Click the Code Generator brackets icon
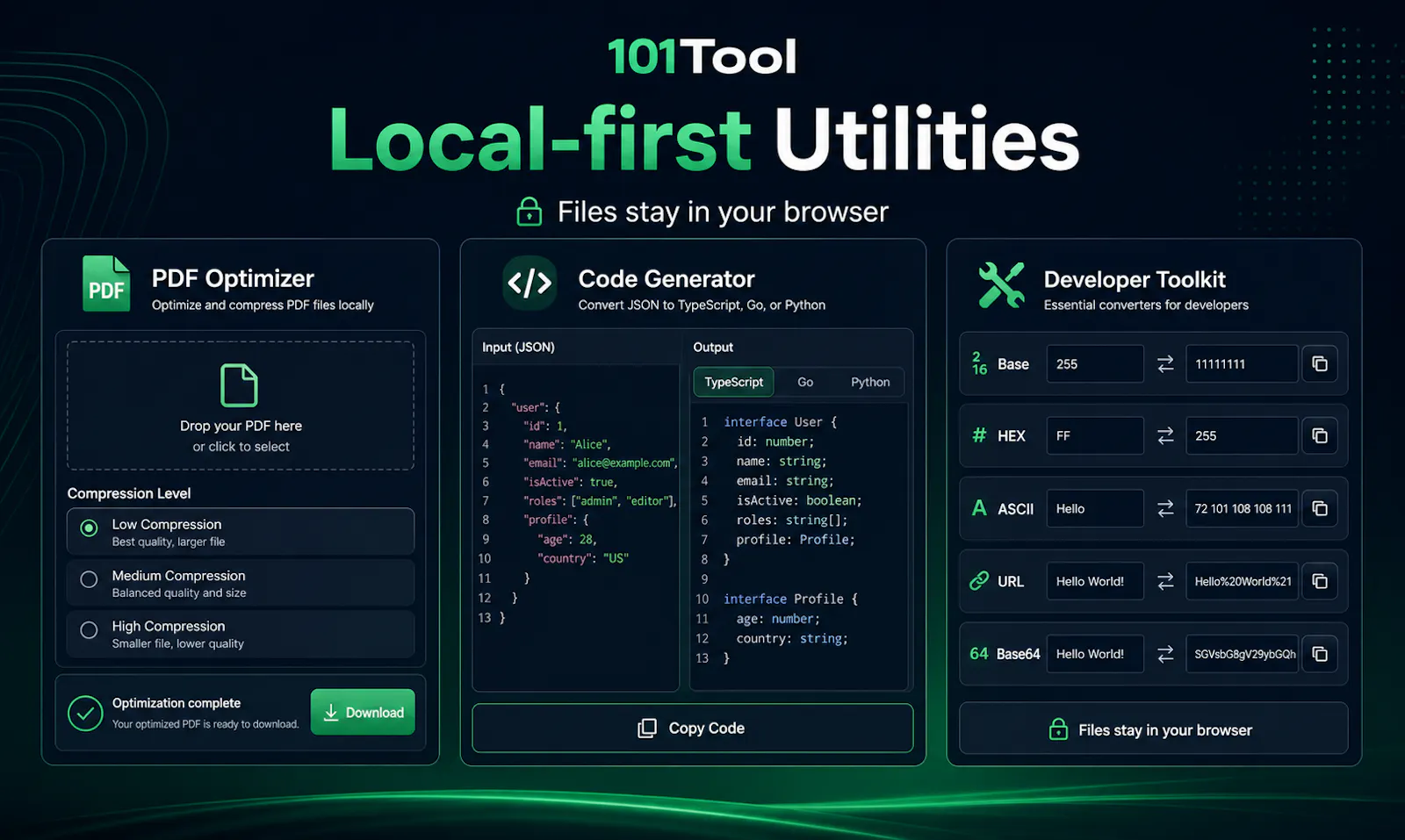Viewport: 1405px width, 840px height. [x=530, y=283]
